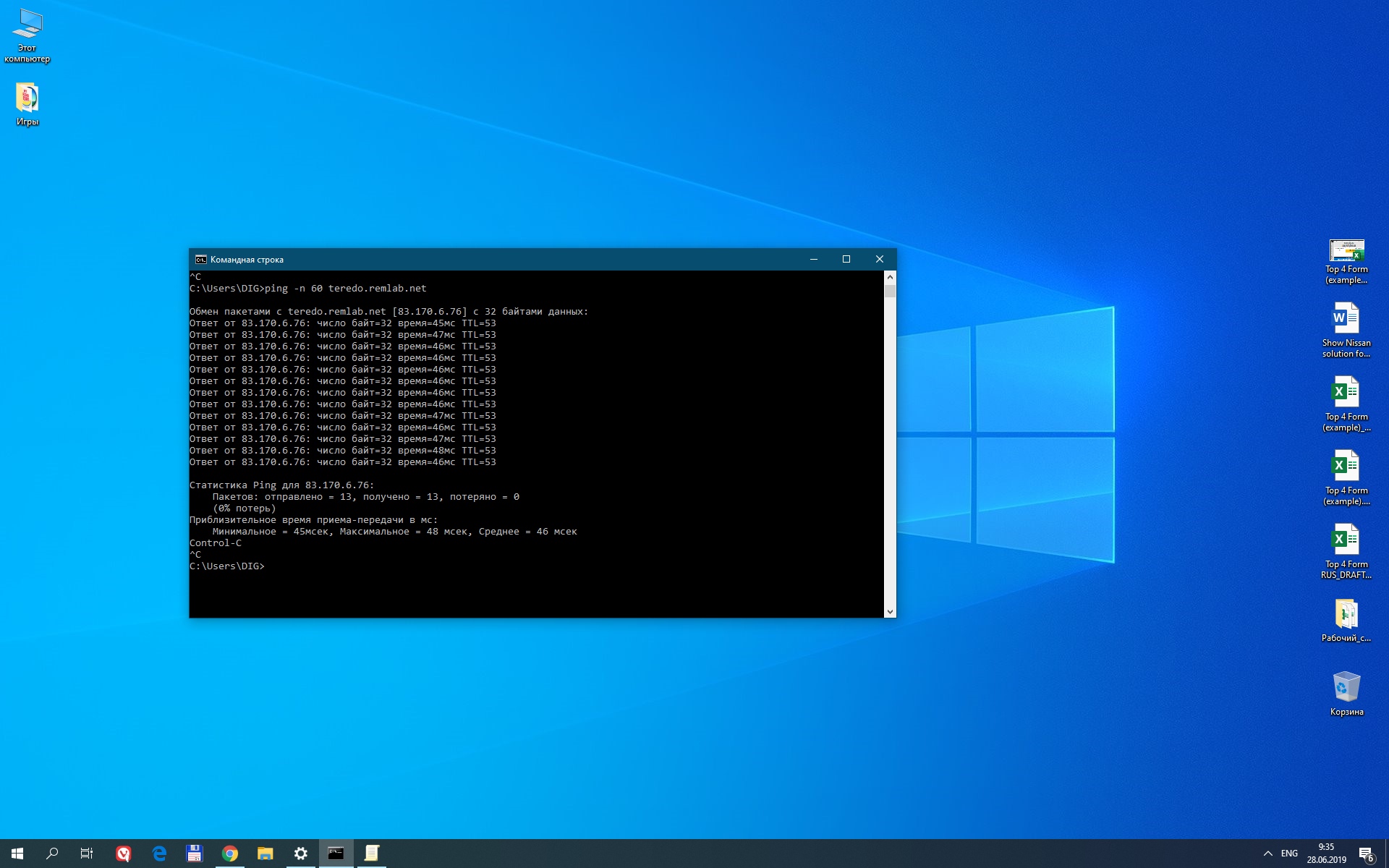Switch to Command Prompt taskbar button
The width and height of the screenshot is (1389, 868).
(336, 854)
